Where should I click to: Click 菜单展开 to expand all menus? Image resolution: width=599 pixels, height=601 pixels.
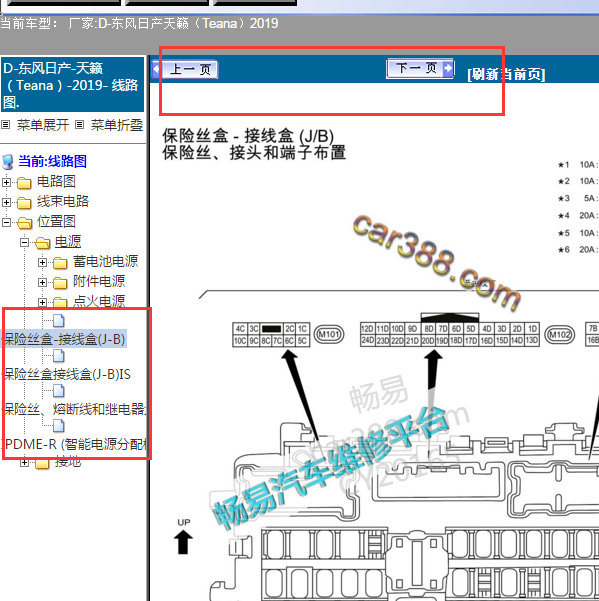pos(43,125)
